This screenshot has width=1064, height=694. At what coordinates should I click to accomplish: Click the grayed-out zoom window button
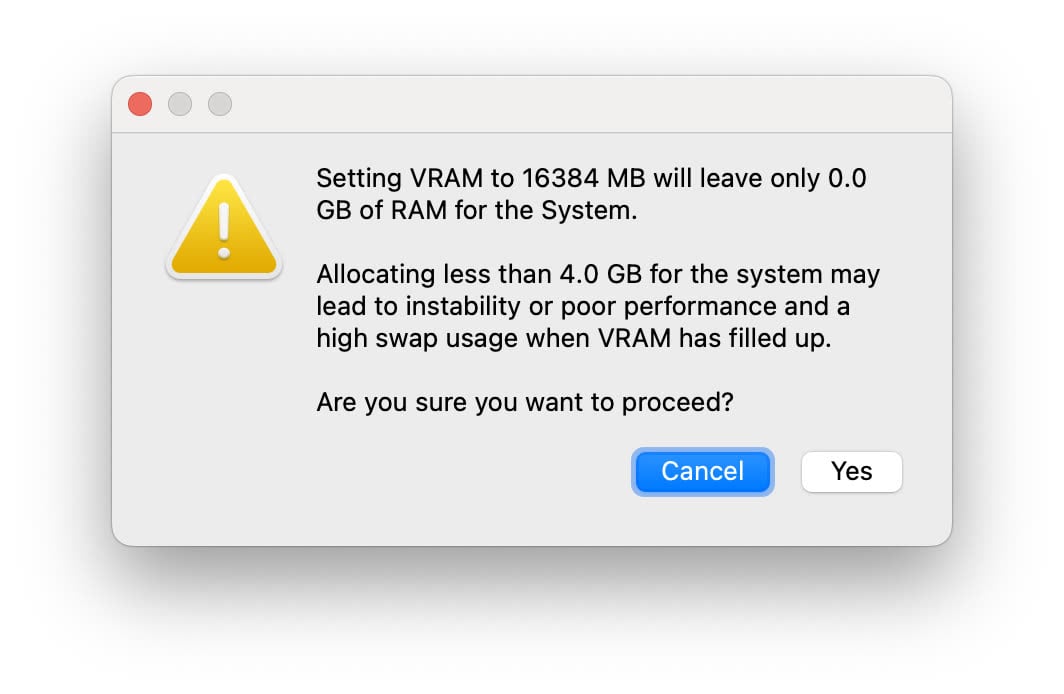tap(220, 104)
